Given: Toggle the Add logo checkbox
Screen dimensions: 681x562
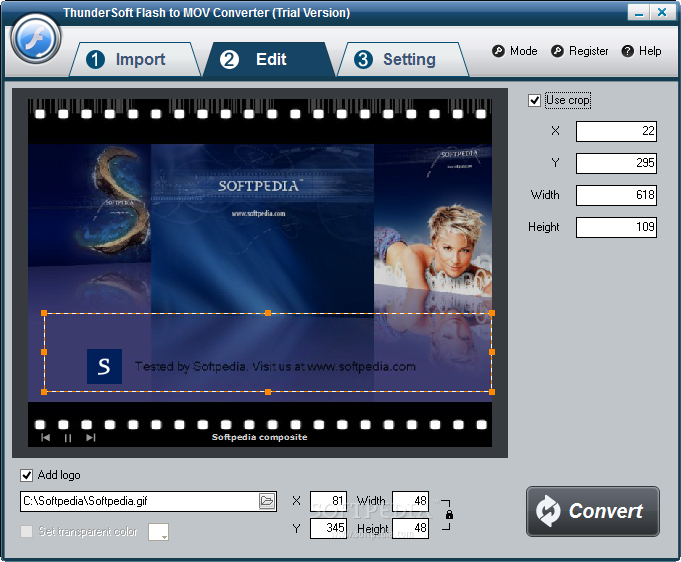Looking at the screenshot, I should click(x=26, y=475).
